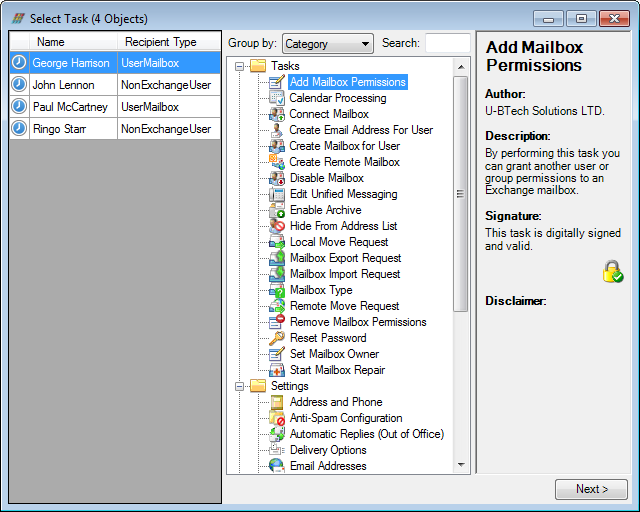
Task: Click the Calendar Processing icon
Action: 277,98
